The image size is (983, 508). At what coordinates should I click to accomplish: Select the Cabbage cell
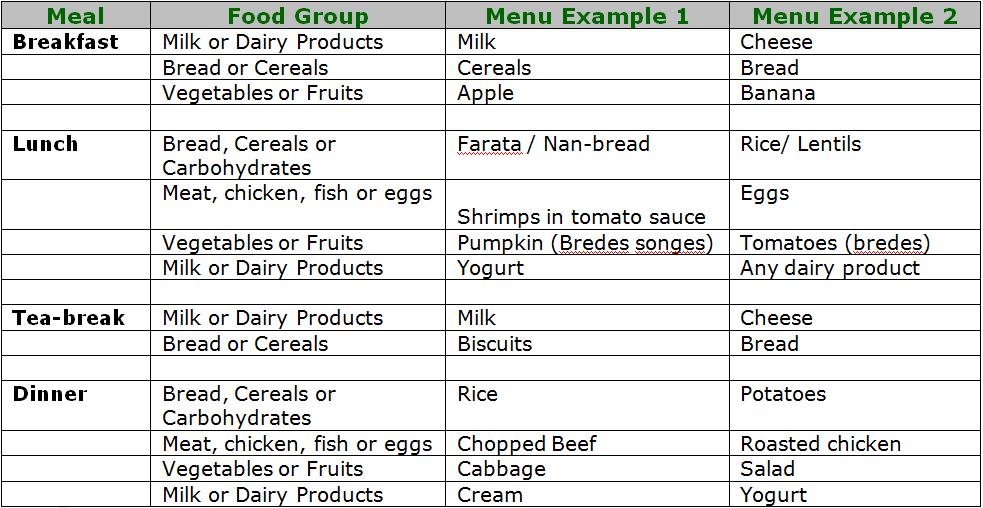click(x=502, y=469)
